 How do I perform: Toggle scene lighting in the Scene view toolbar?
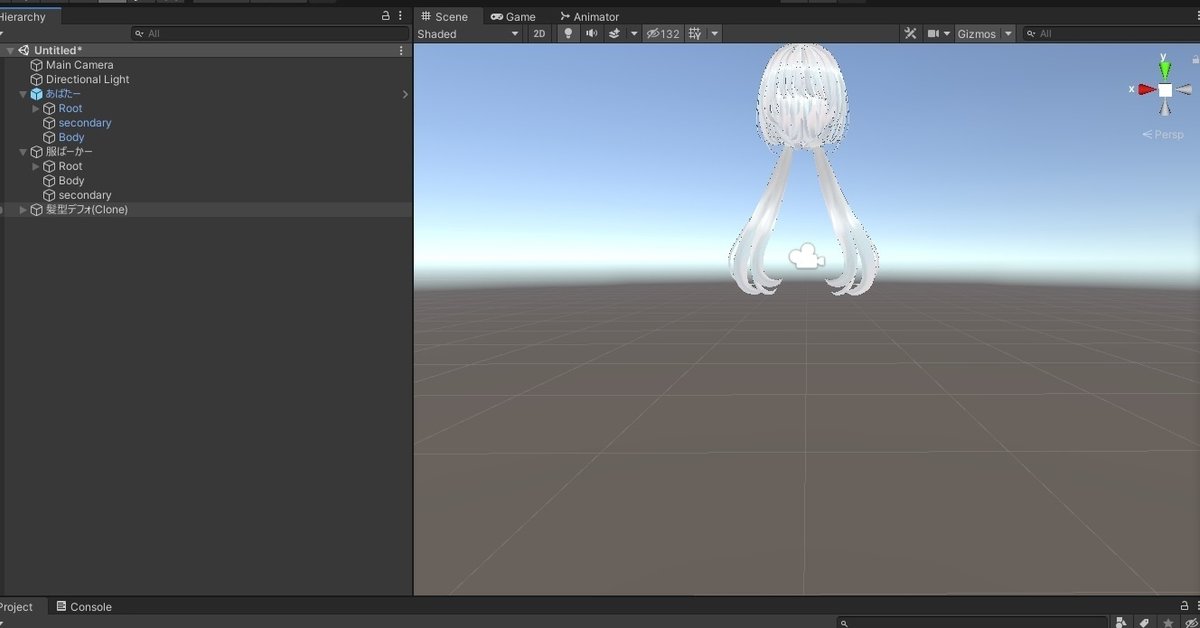tap(568, 33)
